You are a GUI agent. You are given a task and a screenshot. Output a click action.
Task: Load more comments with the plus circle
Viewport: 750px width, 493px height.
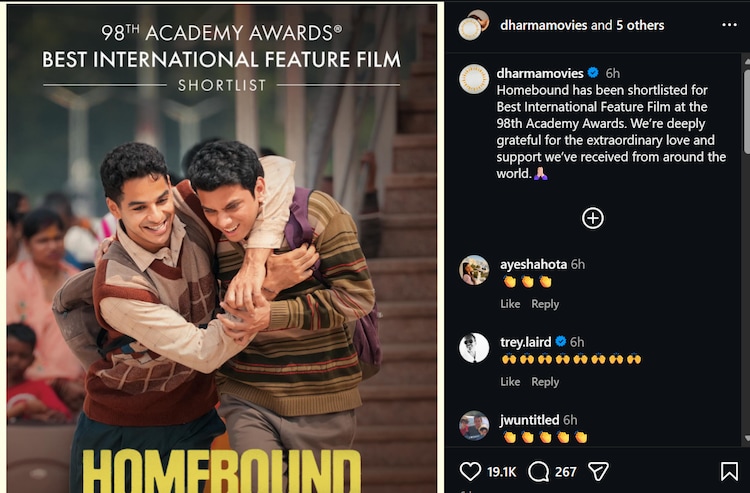tap(593, 218)
